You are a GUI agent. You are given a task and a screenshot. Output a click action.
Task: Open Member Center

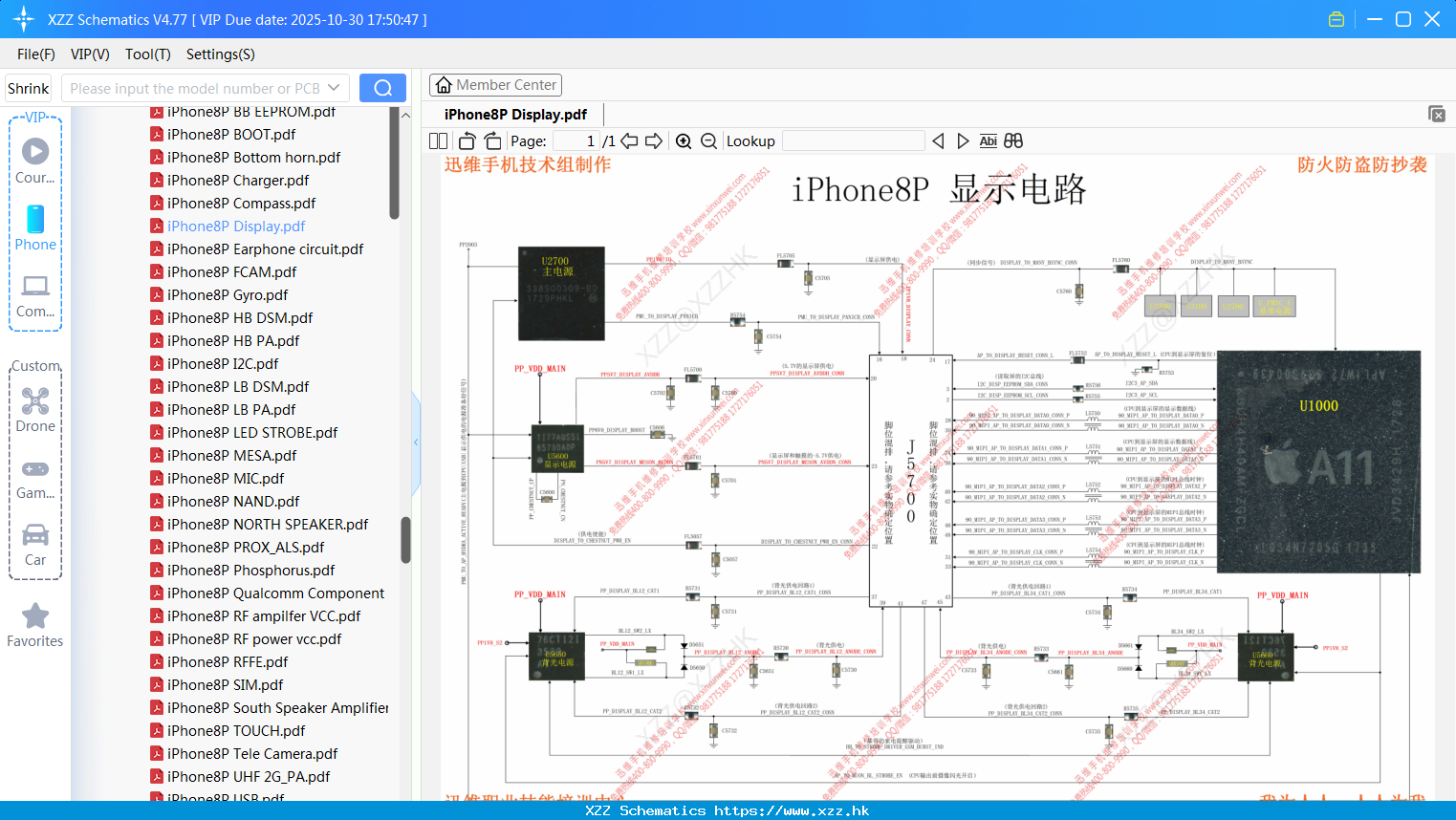point(495,85)
